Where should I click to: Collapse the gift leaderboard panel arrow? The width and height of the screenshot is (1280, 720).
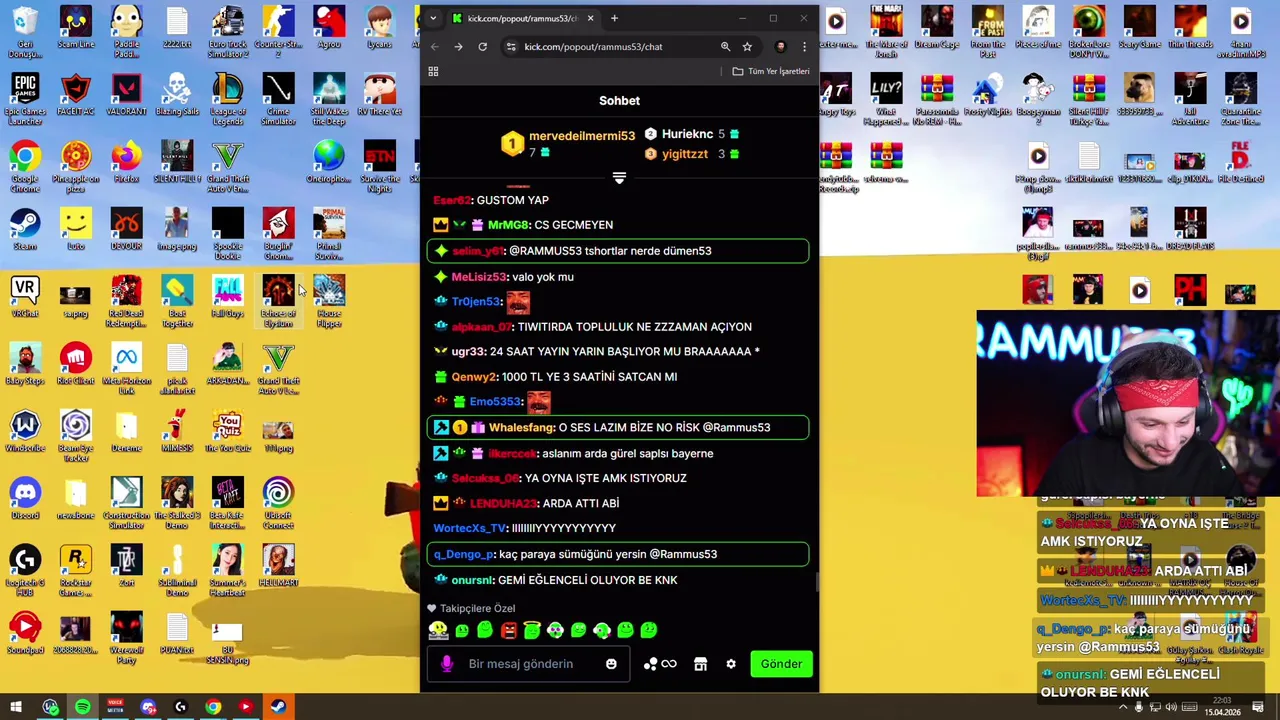(619, 178)
